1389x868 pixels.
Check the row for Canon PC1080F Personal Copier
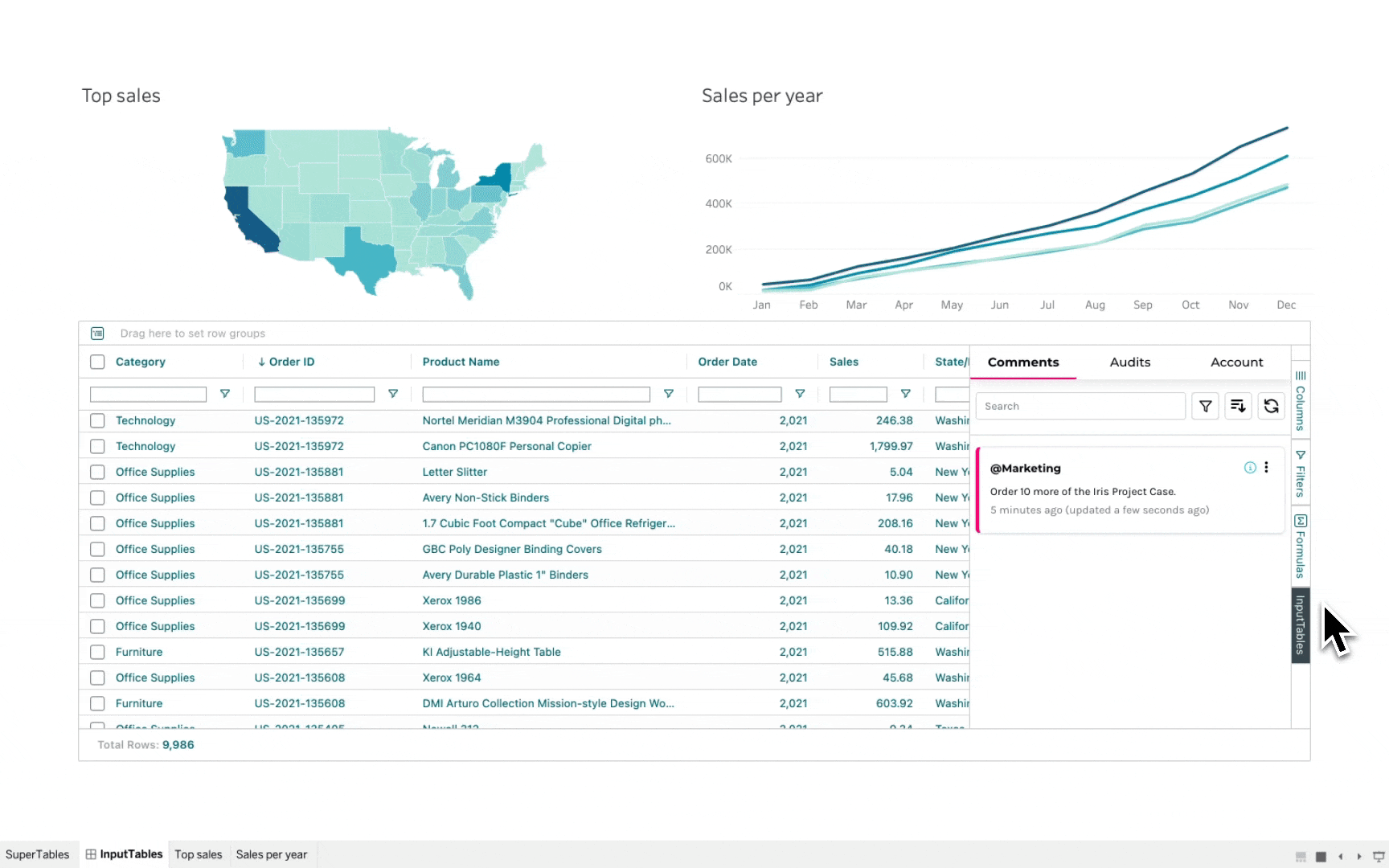click(97, 446)
